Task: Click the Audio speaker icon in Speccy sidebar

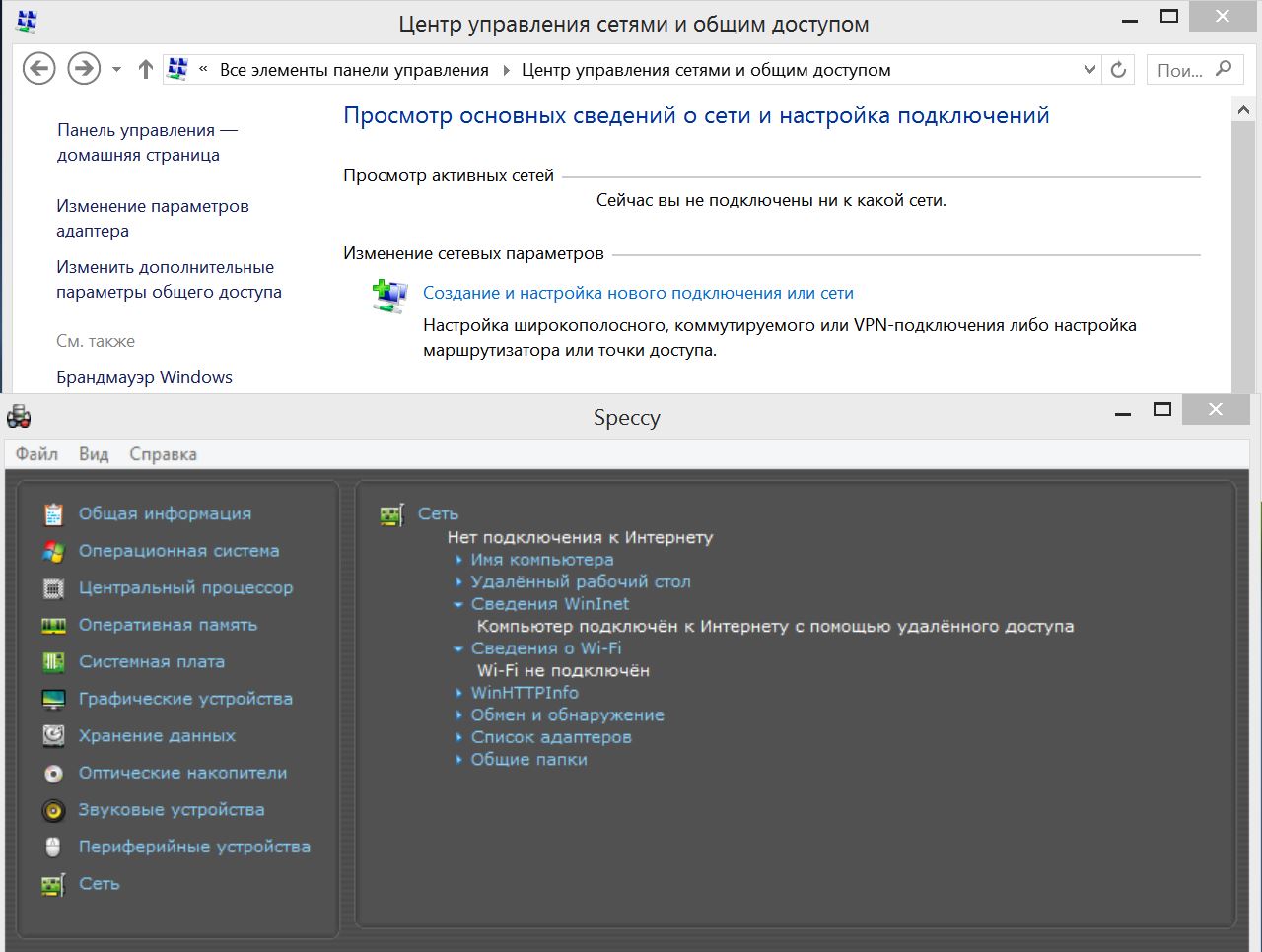Action: pyautogui.click(x=53, y=810)
